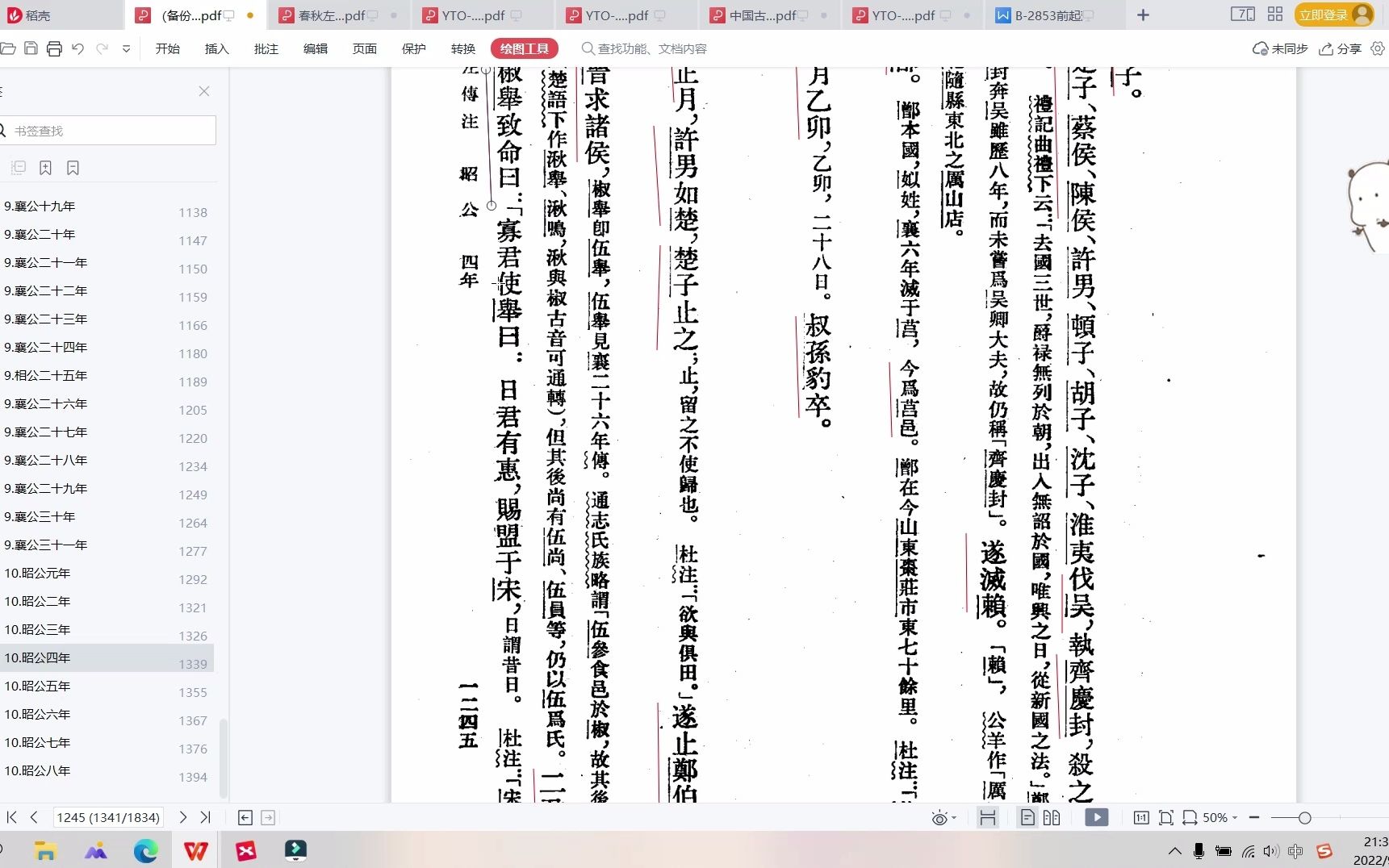Open the 插入 menu tab
This screenshot has height=868, width=1389.
click(x=217, y=49)
